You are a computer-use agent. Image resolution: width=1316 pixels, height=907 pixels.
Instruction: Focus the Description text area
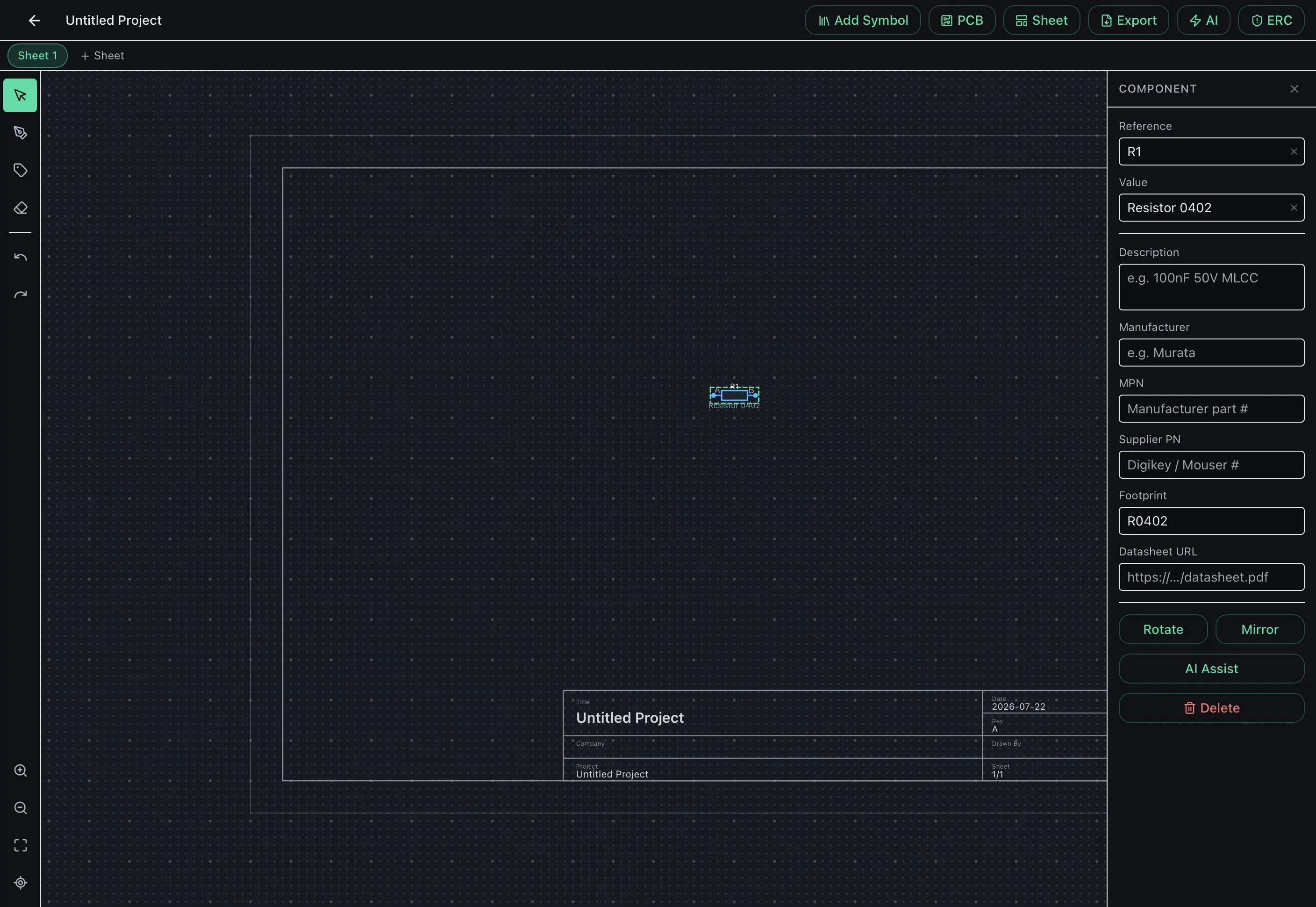(1211, 287)
